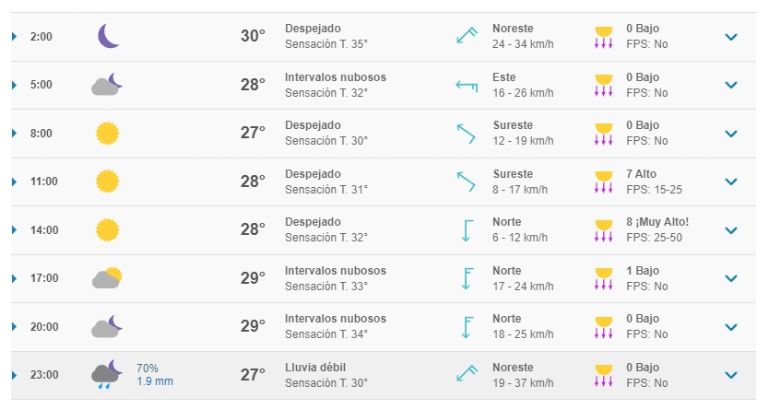The width and height of the screenshot is (768, 409).
Task: Select the 5:00 Intervalos nubosos description
Action: coord(336,77)
